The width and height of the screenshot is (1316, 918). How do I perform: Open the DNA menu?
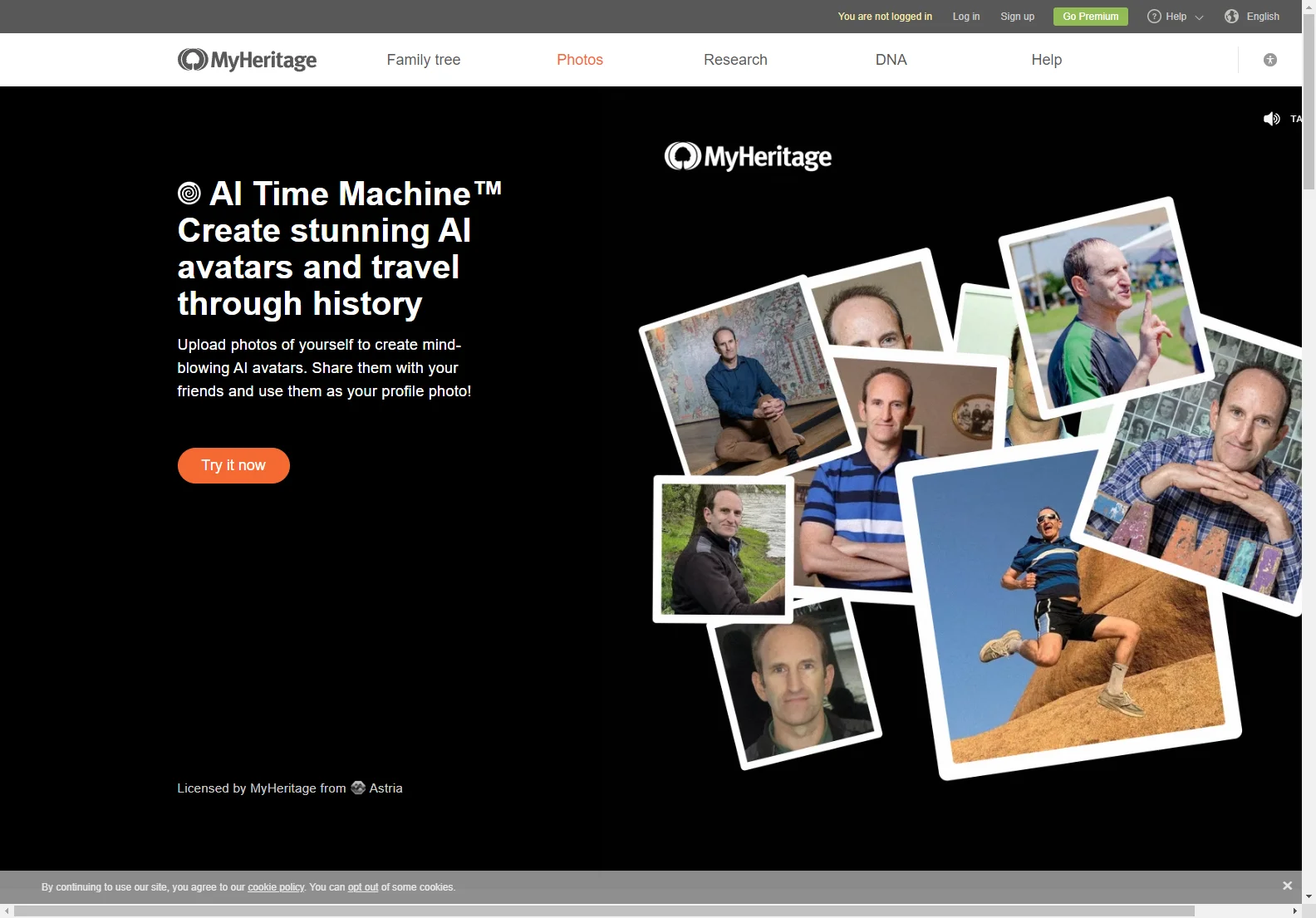[x=891, y=60]
